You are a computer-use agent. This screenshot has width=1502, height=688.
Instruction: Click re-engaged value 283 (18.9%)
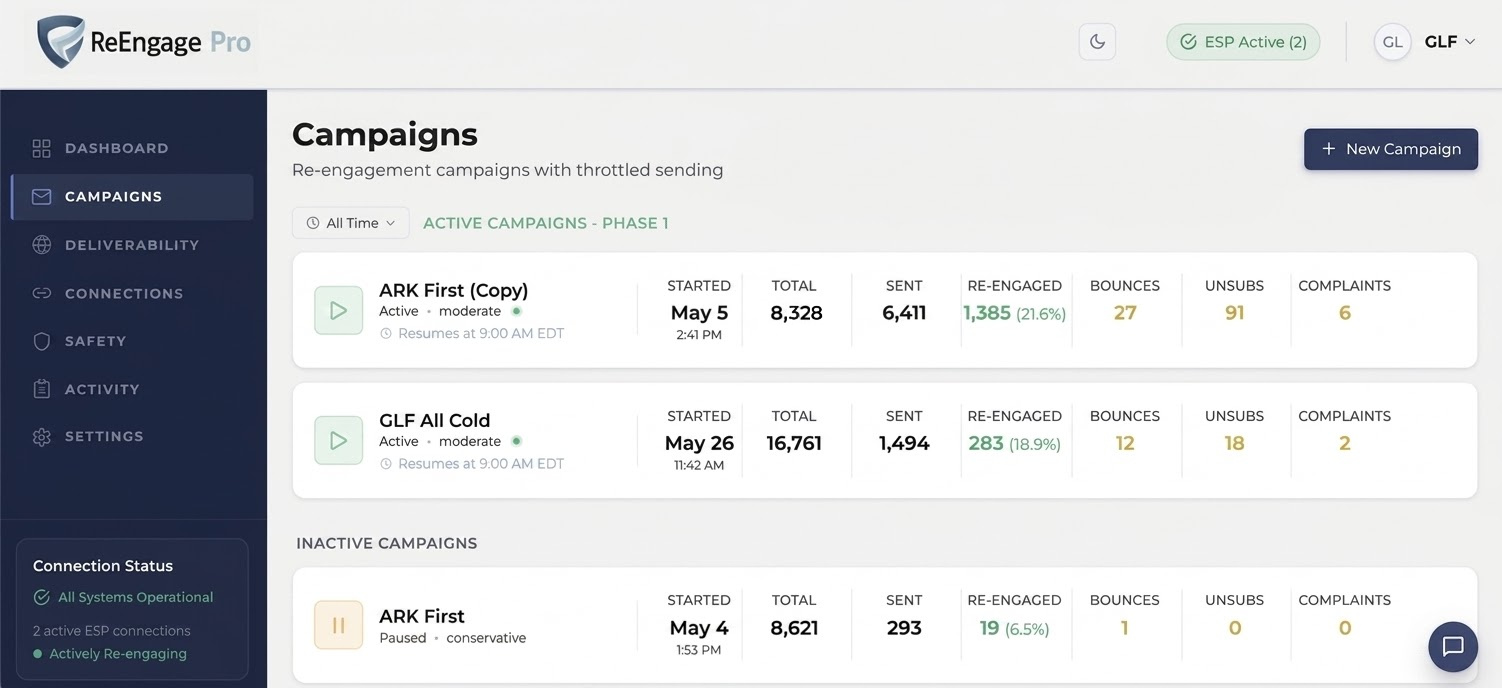(1014, 443)
